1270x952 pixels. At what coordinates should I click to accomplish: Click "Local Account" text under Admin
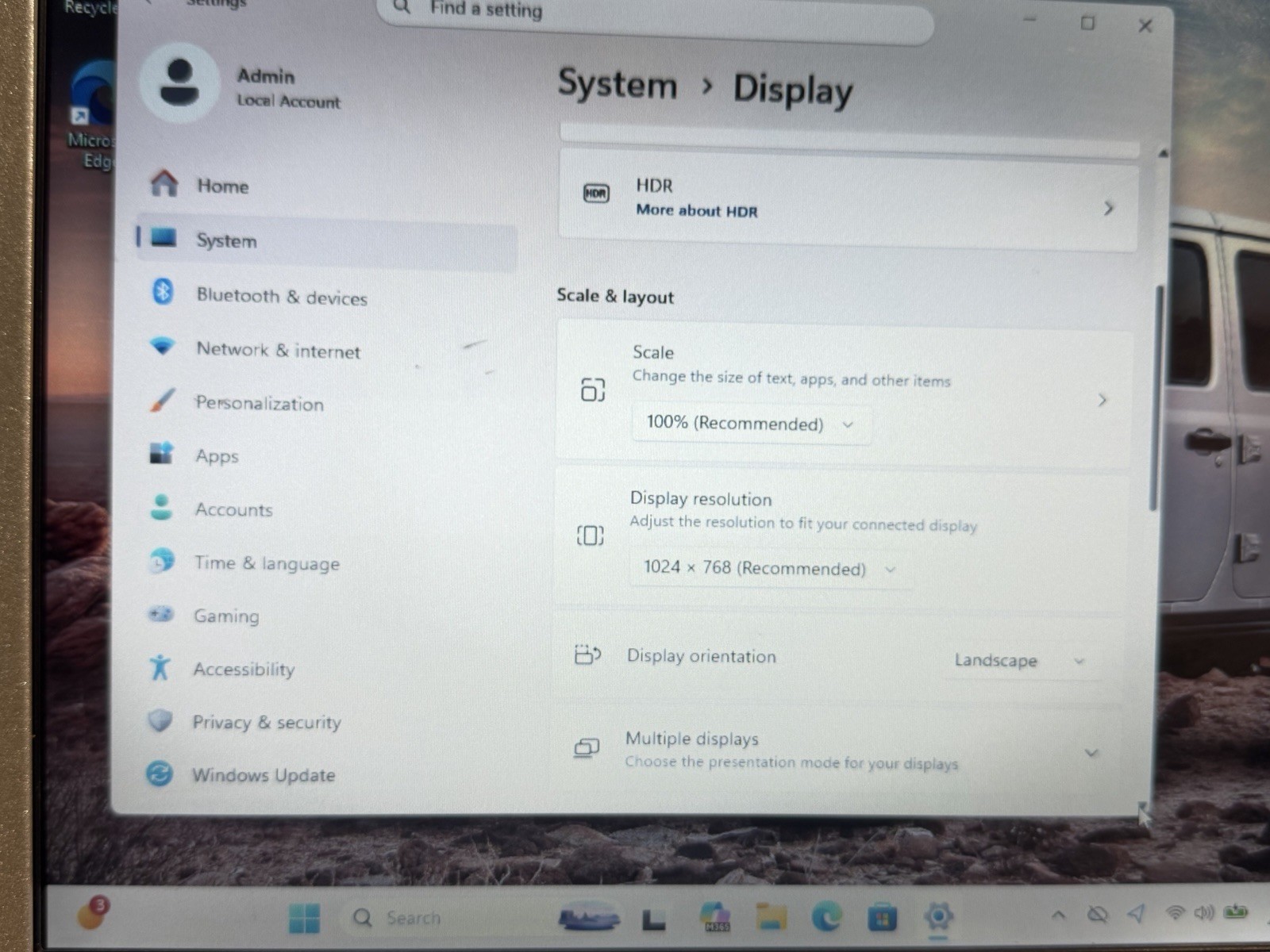coord(288,101)
